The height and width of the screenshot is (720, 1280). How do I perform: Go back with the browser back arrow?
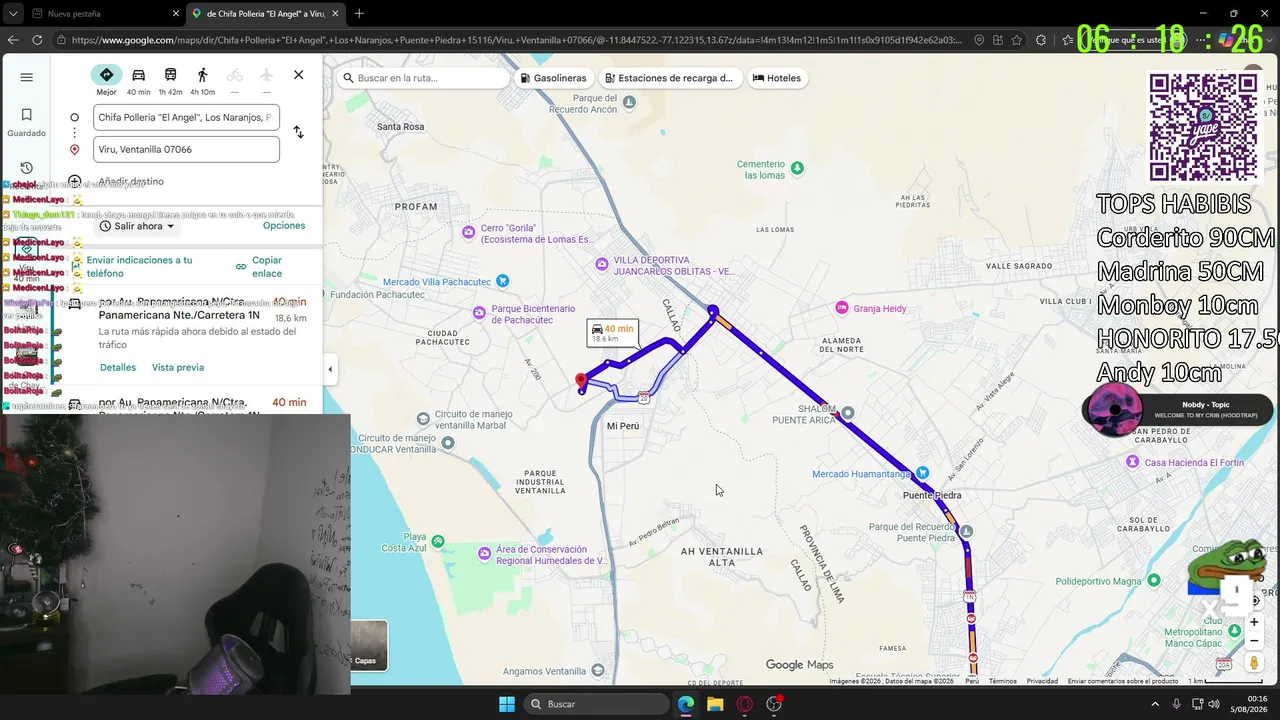pyautogui.click(x=13, y=40)
